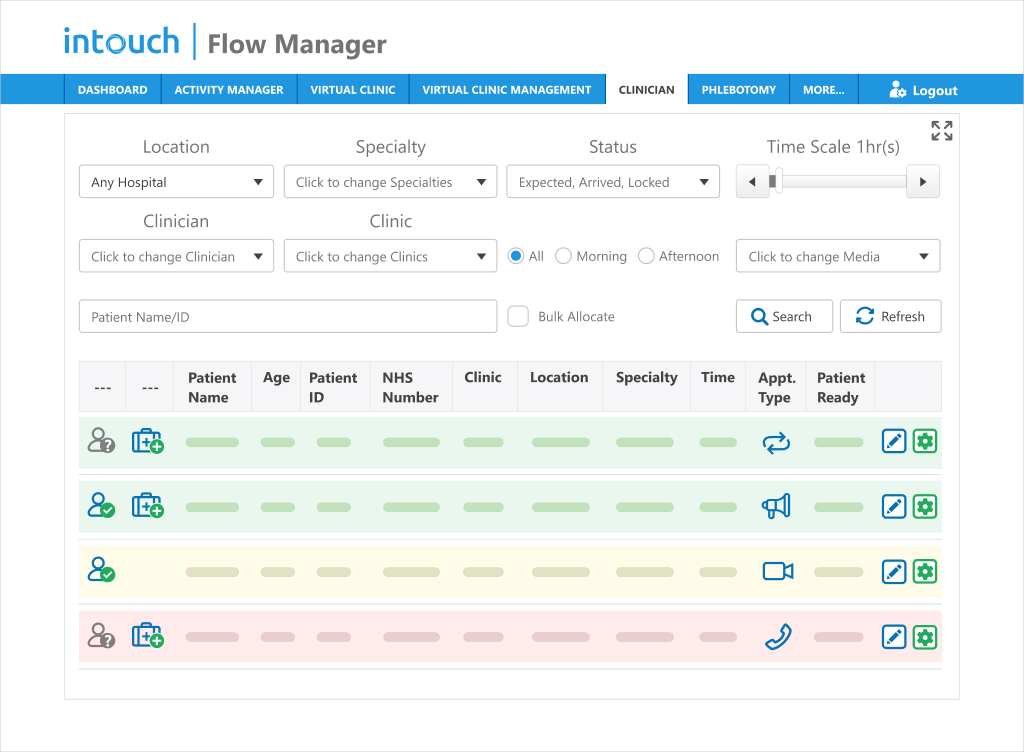Enable the Bulk Allocate checkbox

(518, 315)
